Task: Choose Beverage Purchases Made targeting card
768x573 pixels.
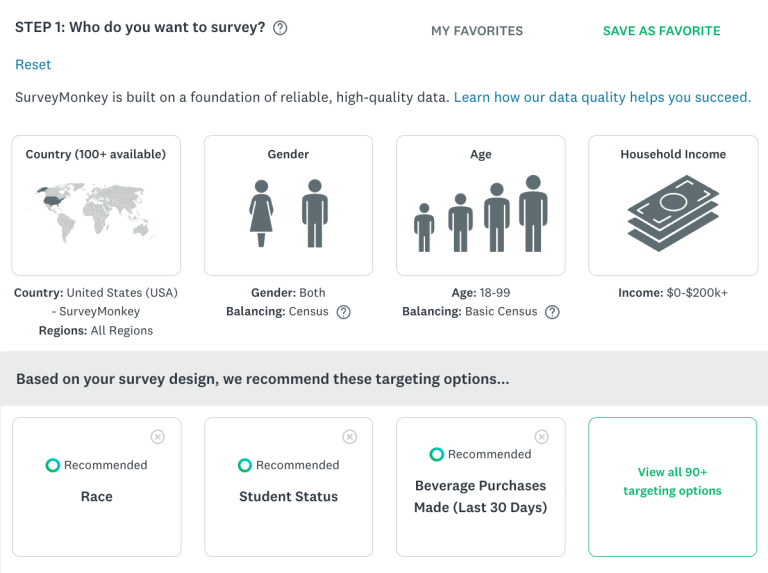Action: click(x=480, y=487)
